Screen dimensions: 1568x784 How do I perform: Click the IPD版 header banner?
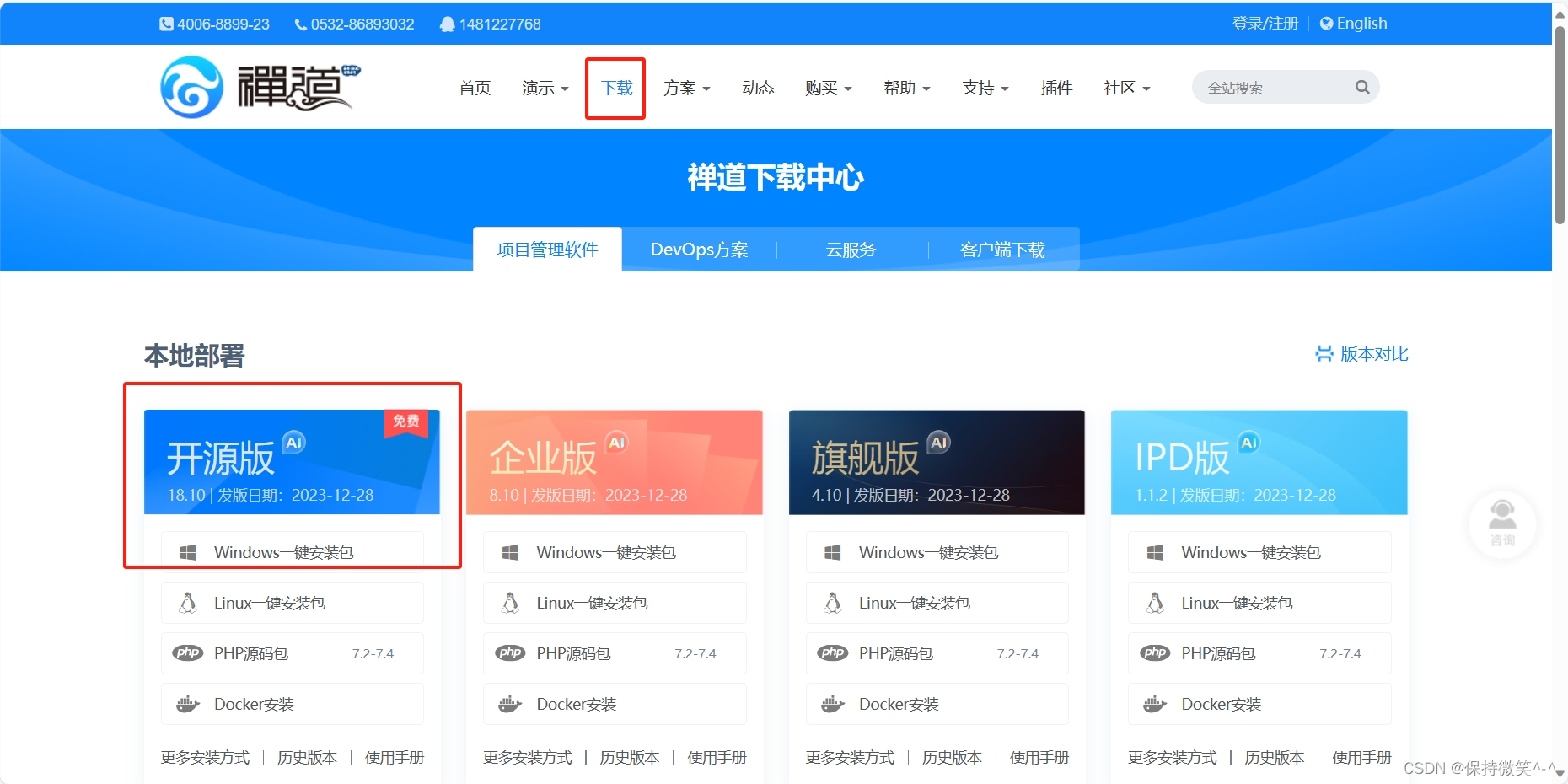pos(1259,462)
